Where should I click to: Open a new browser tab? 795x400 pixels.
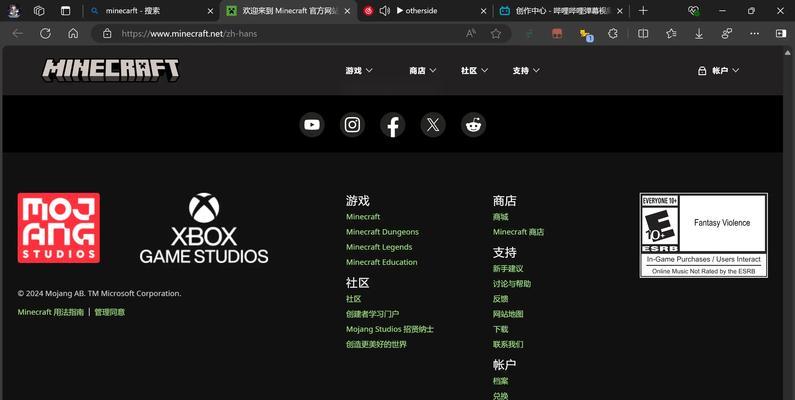(x=643, y=11)
